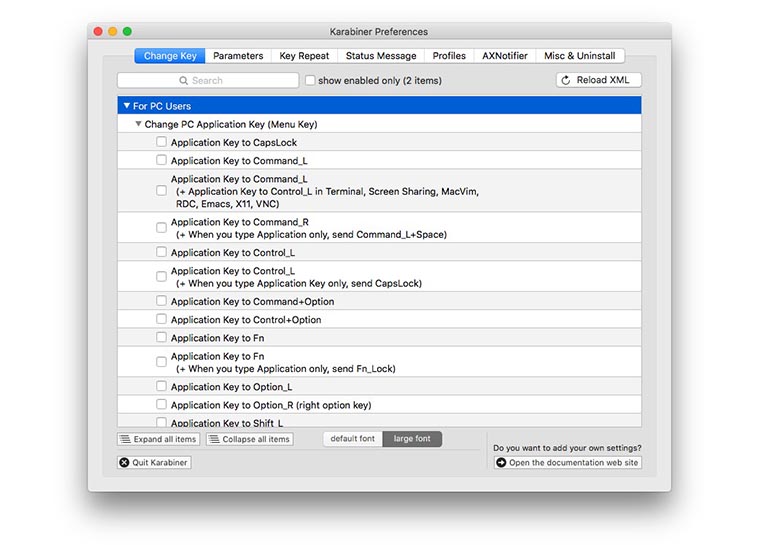Open the Parameters tab
This screenshot has width=760, height=550.
pyautogui.click(x=238, y=56)
